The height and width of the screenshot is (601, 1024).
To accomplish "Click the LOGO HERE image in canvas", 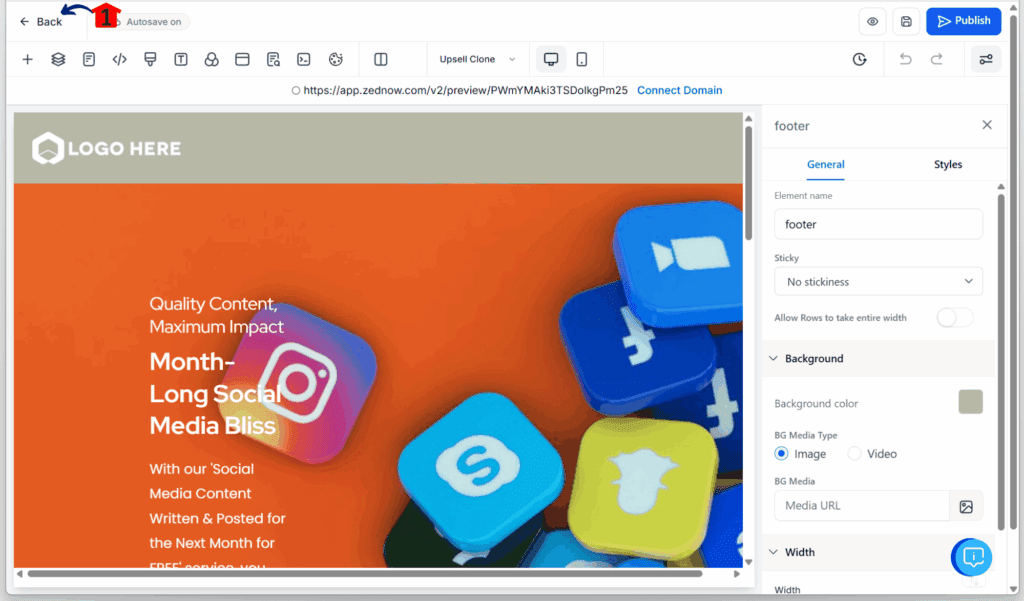I will click(x=106, y=148).
